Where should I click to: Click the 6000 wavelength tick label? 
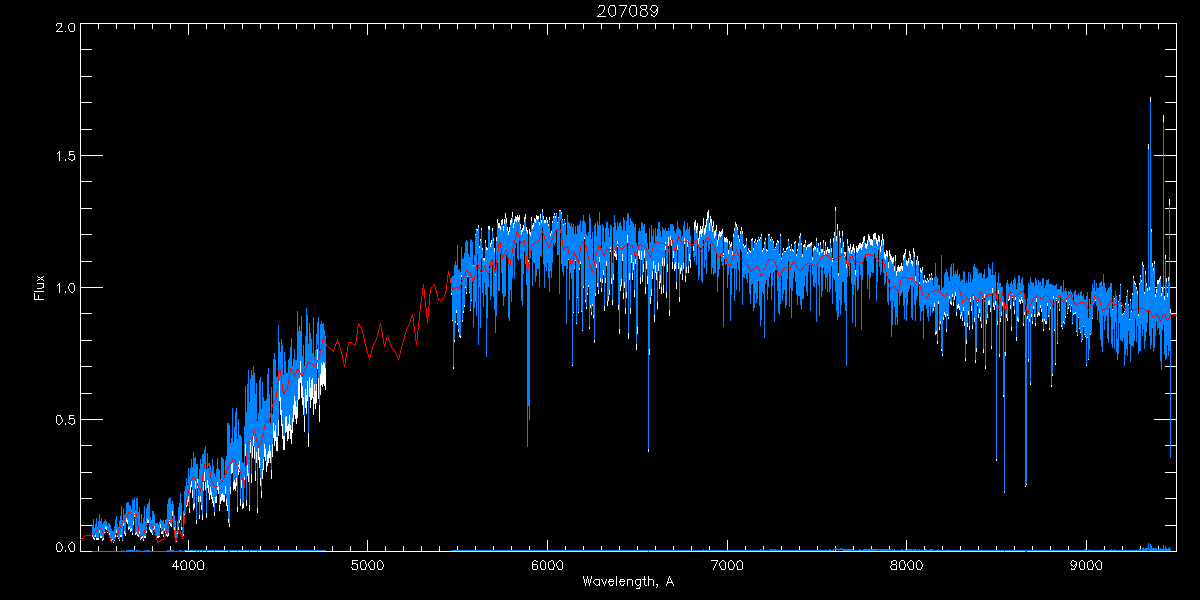(547, 564)
